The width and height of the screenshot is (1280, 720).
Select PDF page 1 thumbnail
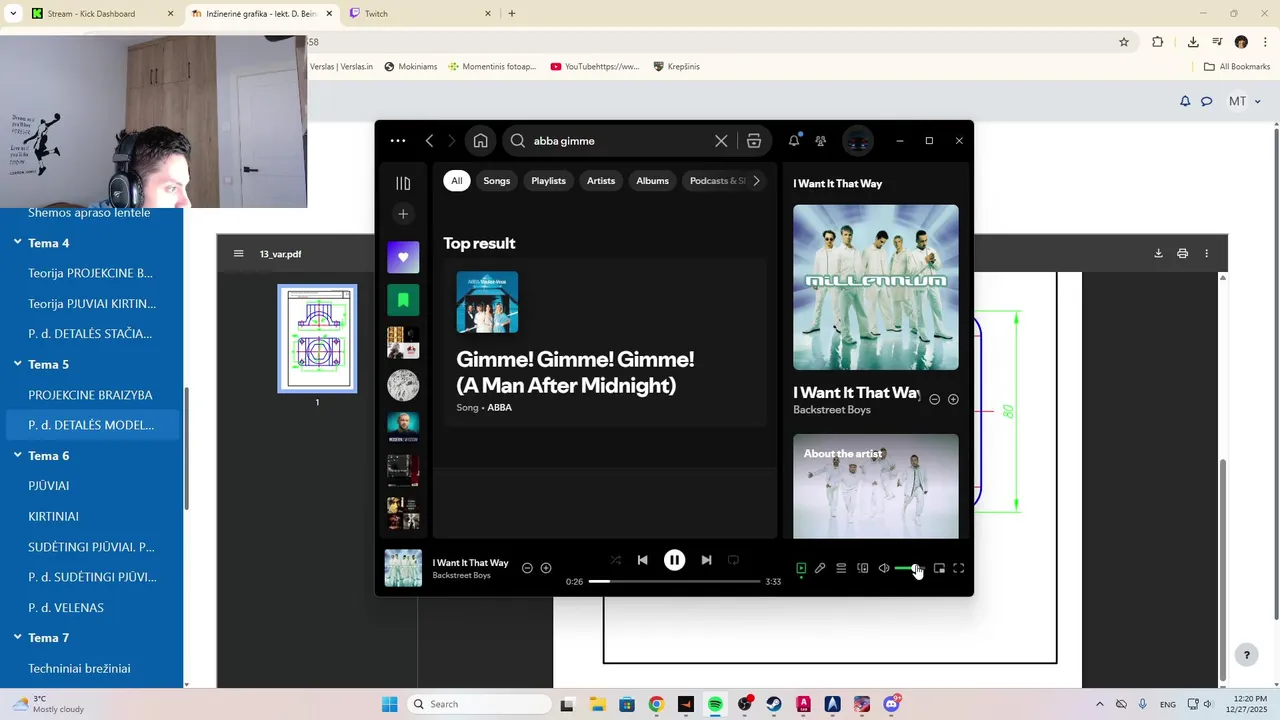pos(317,338)
